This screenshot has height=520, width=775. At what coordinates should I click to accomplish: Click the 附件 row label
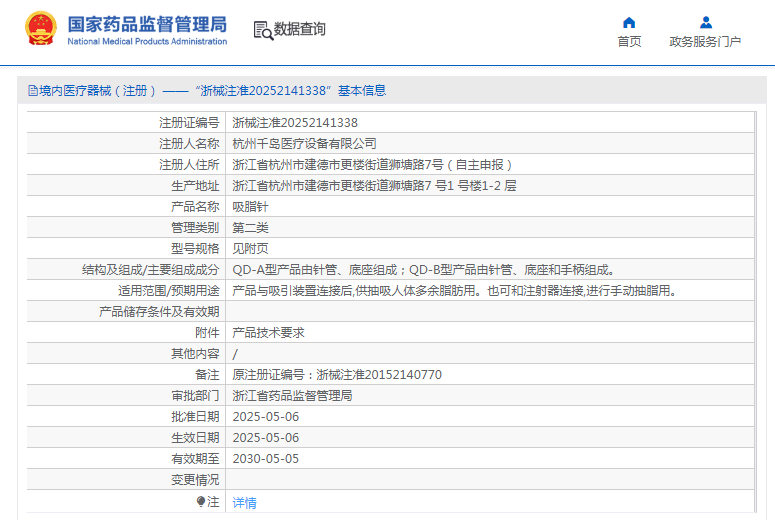click(x=207, y=333)
